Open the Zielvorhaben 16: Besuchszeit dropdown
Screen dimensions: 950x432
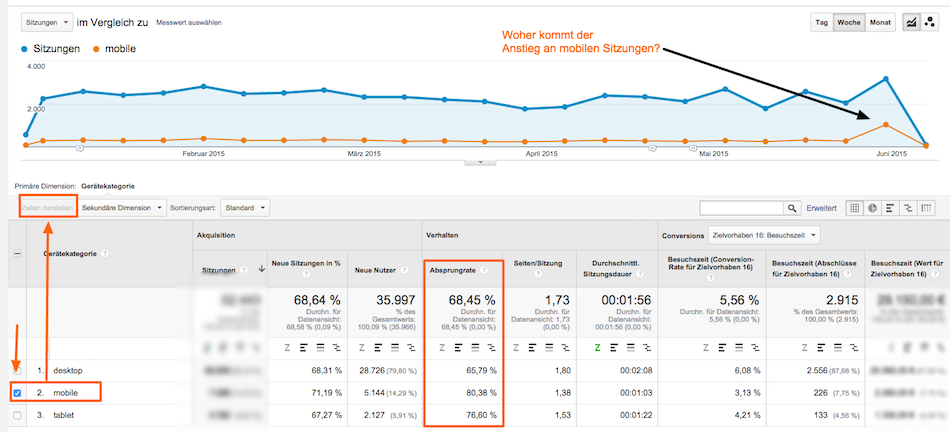763,235
